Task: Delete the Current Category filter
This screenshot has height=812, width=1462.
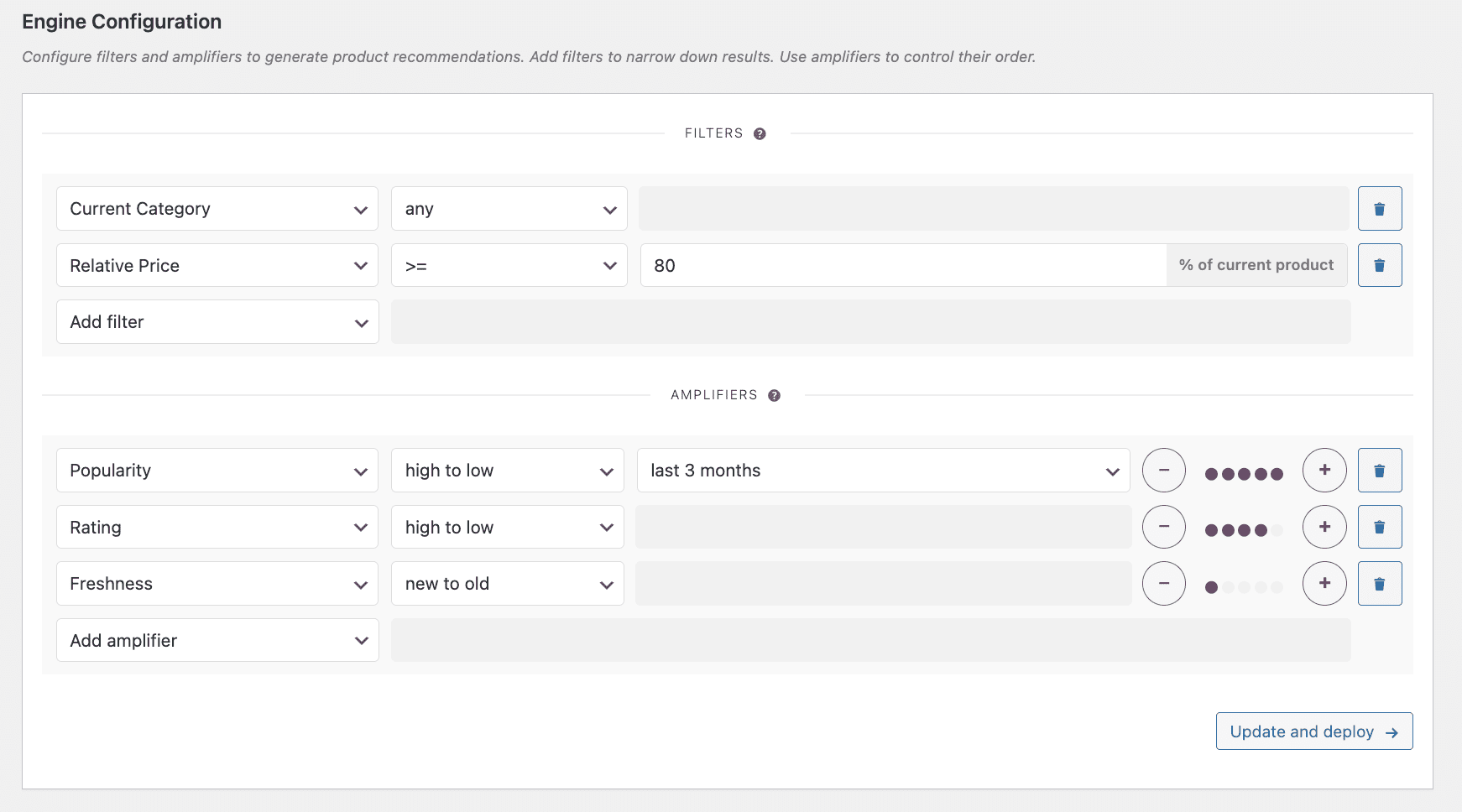Action: click(1380, 209)
